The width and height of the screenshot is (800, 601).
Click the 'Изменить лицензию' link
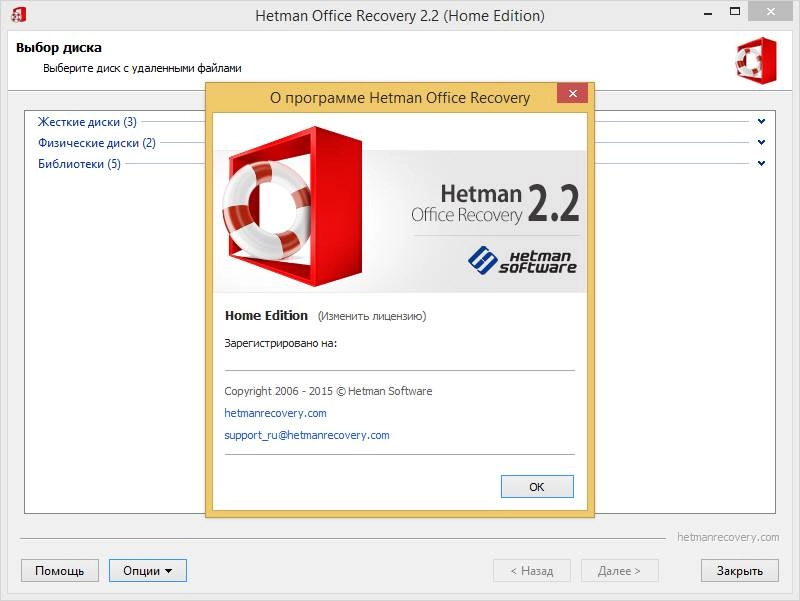pyautogui.click(x=372, y=316)
